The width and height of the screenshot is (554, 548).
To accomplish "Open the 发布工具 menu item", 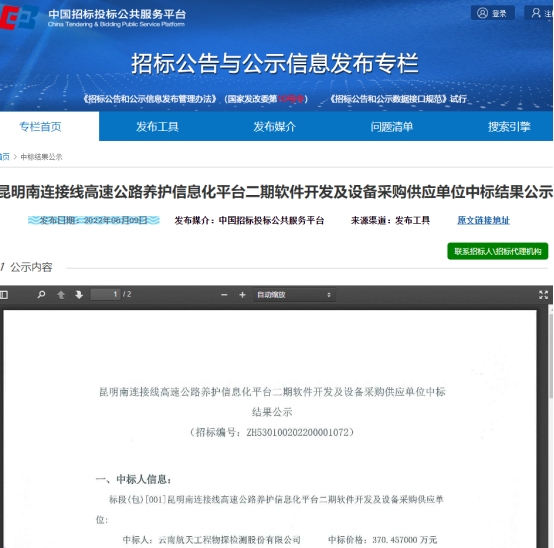I will 157,126.
